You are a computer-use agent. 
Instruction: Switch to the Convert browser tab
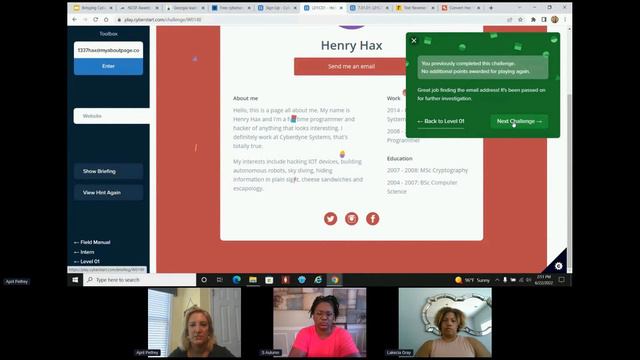point(461,8)
